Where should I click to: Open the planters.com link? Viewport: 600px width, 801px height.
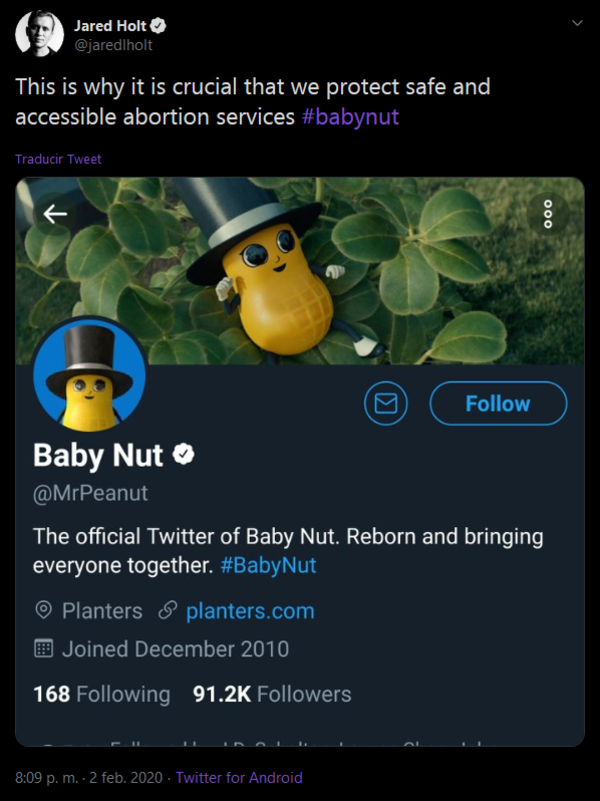(250, 610)
